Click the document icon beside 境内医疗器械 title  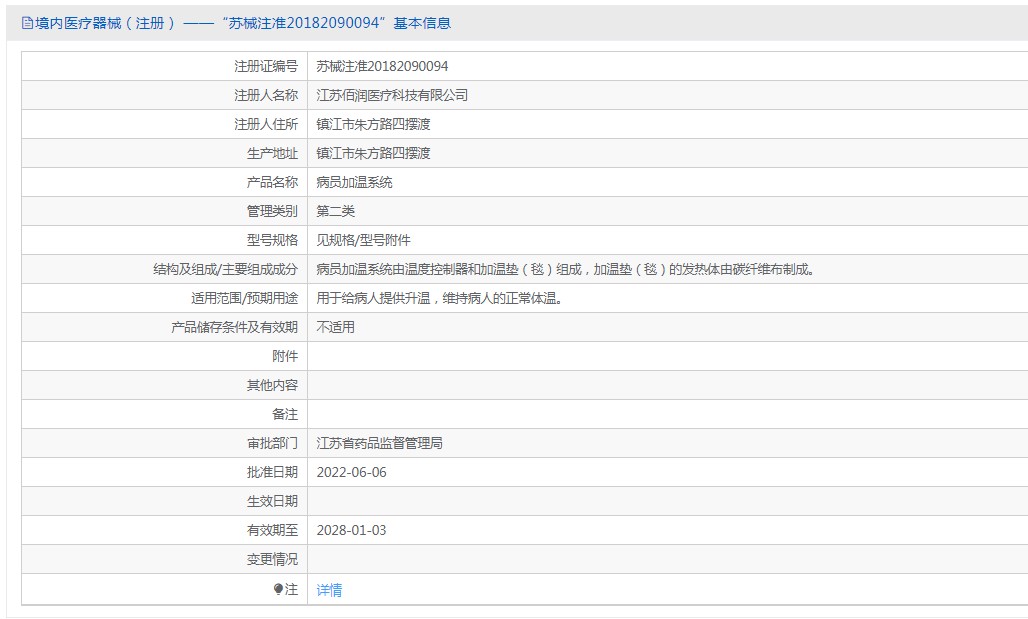[27, 23]
